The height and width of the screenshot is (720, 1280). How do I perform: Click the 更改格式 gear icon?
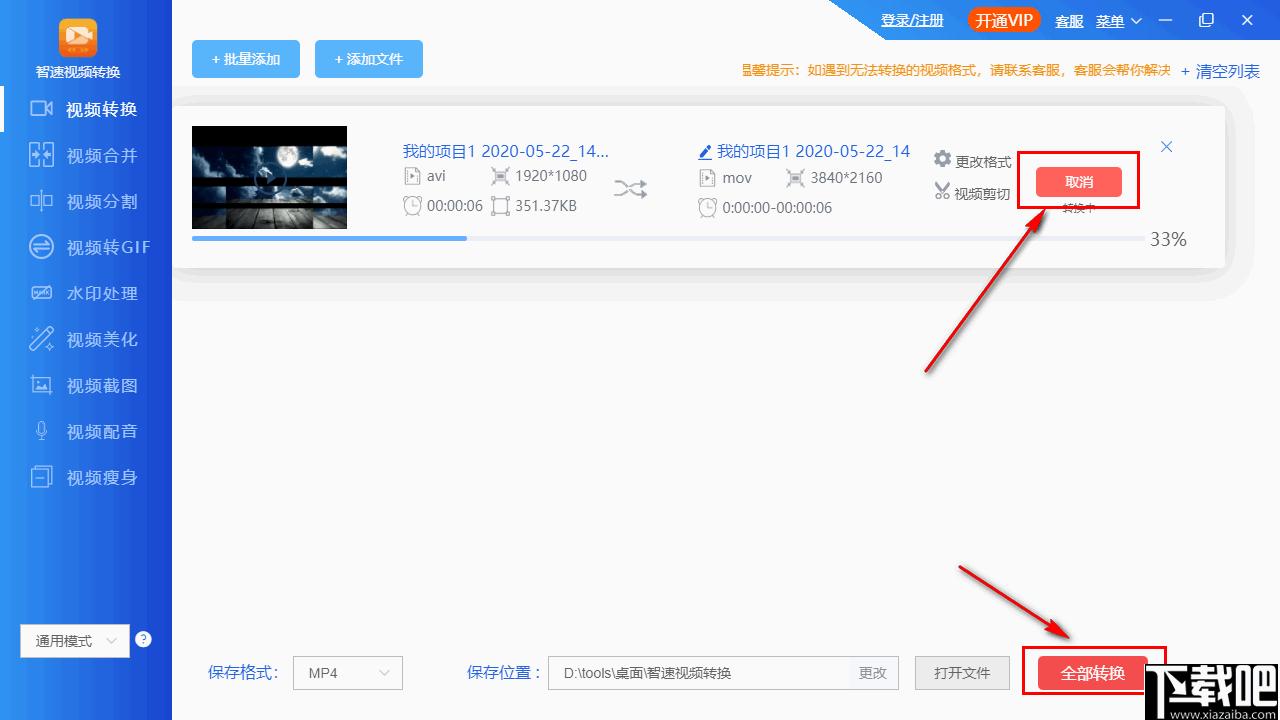coord(942,159)
